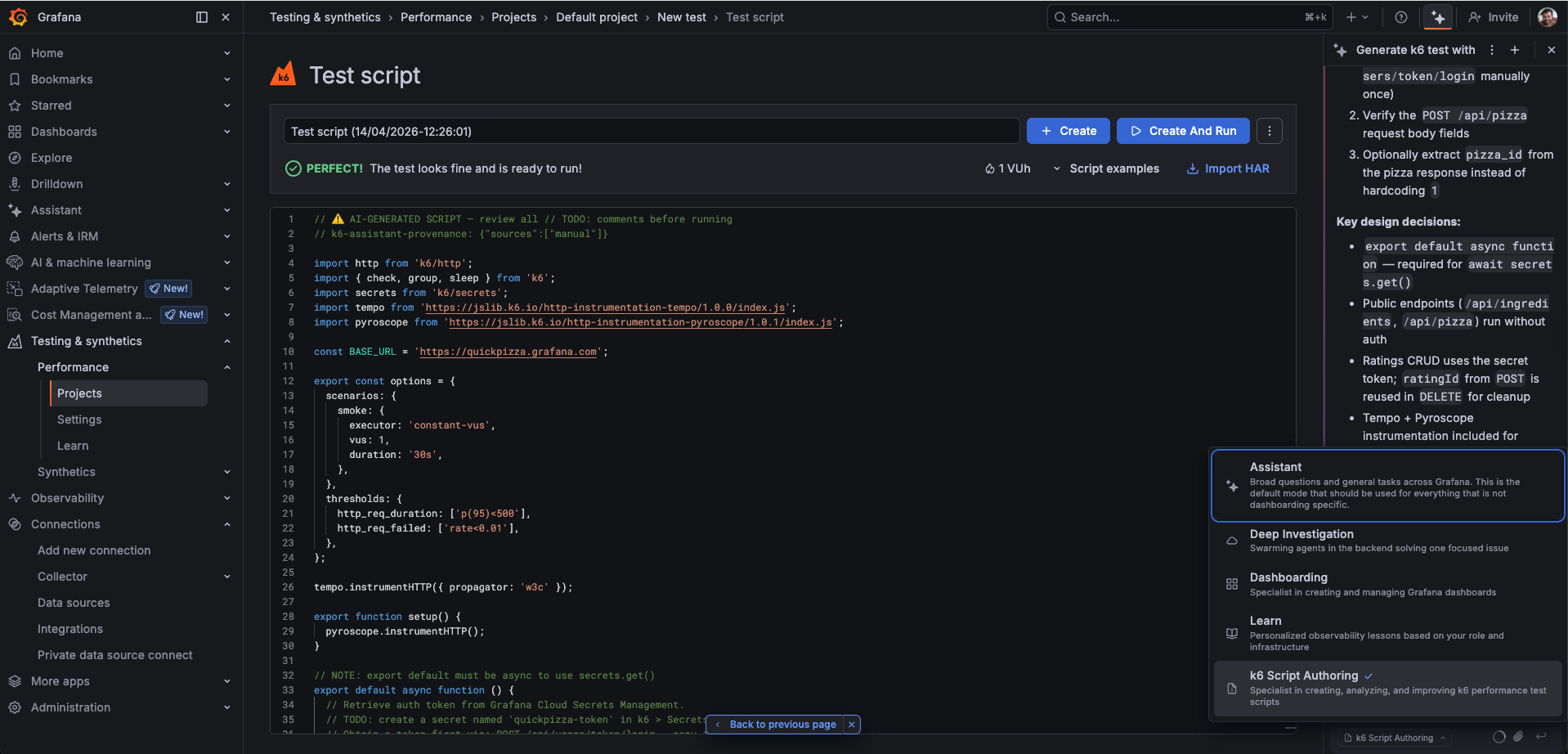This screenshot has height=754, width=1568.
Task: Select the Explore compass icon in the sidebar
Action: [16, 157]
